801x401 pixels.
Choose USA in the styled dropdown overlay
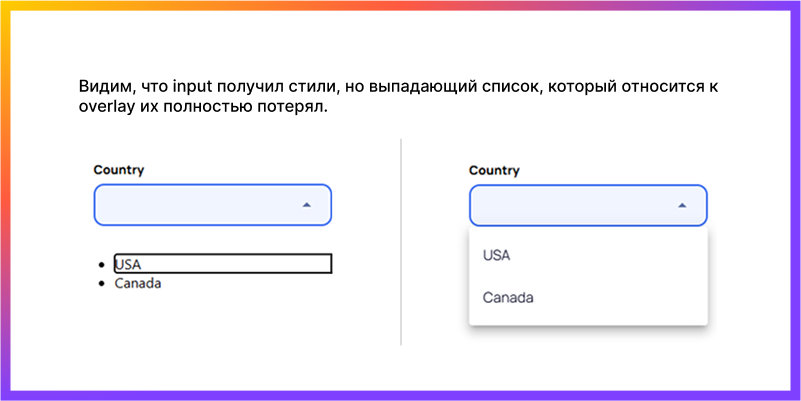497,255
